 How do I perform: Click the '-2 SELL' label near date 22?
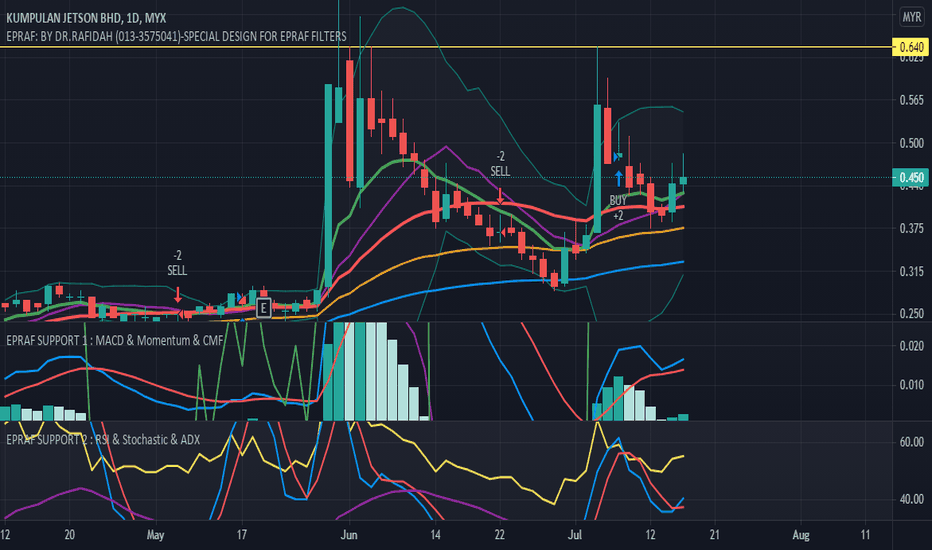point(500,164)
